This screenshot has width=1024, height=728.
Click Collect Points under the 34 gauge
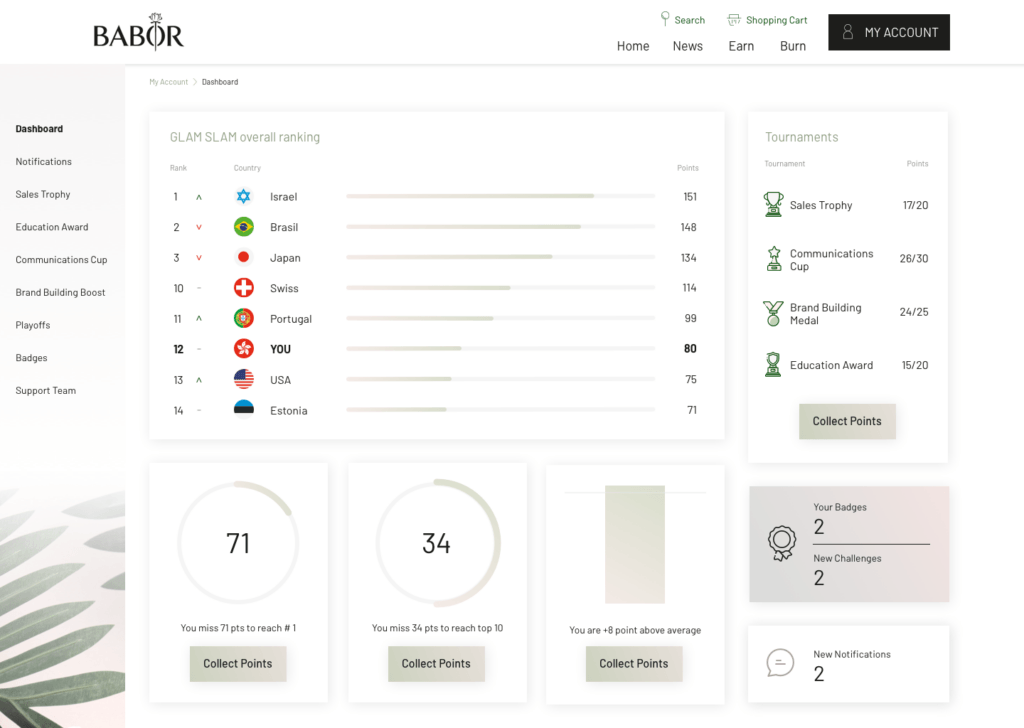point(436,663)
